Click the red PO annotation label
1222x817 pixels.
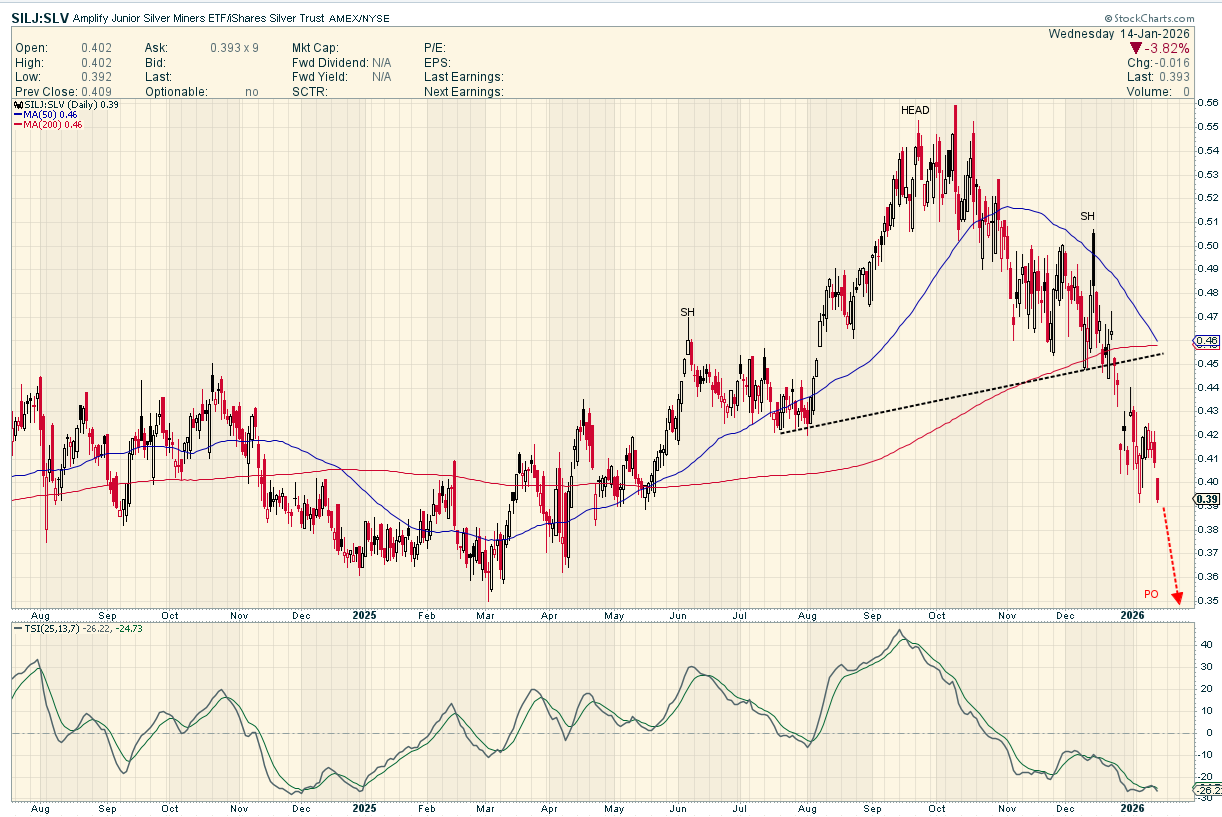tap(1151, 594)
